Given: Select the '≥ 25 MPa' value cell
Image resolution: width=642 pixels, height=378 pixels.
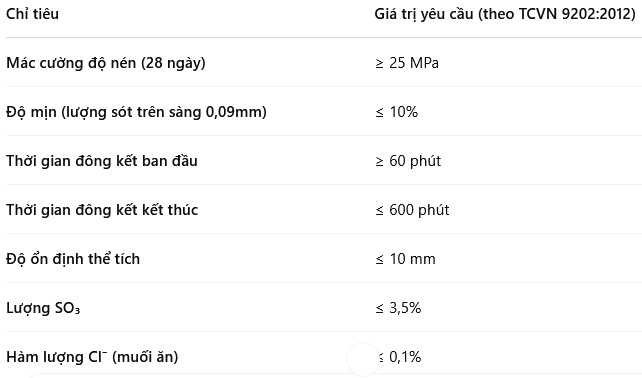Looking at the screenshot, I should tap(407, 63).
